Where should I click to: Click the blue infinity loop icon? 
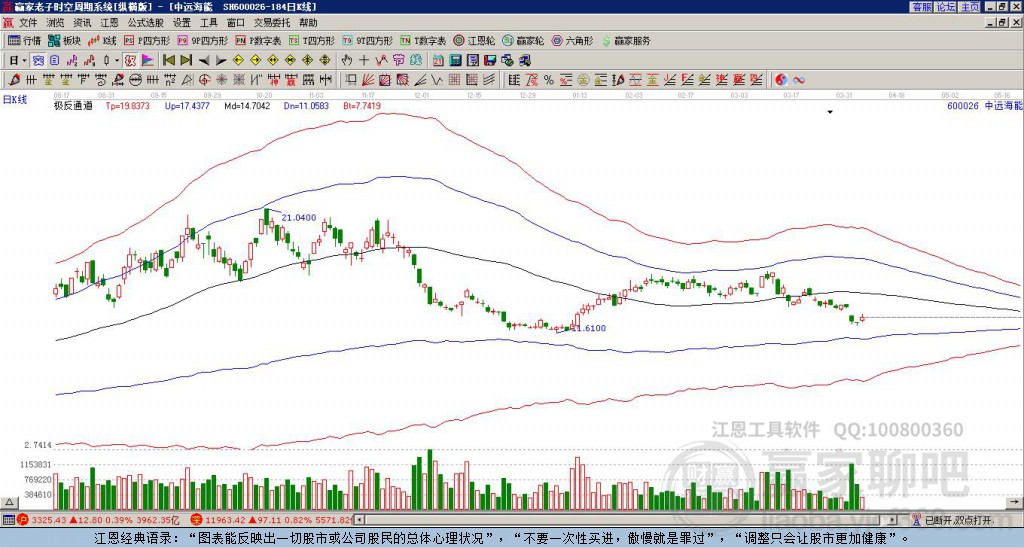coord(799,80)
